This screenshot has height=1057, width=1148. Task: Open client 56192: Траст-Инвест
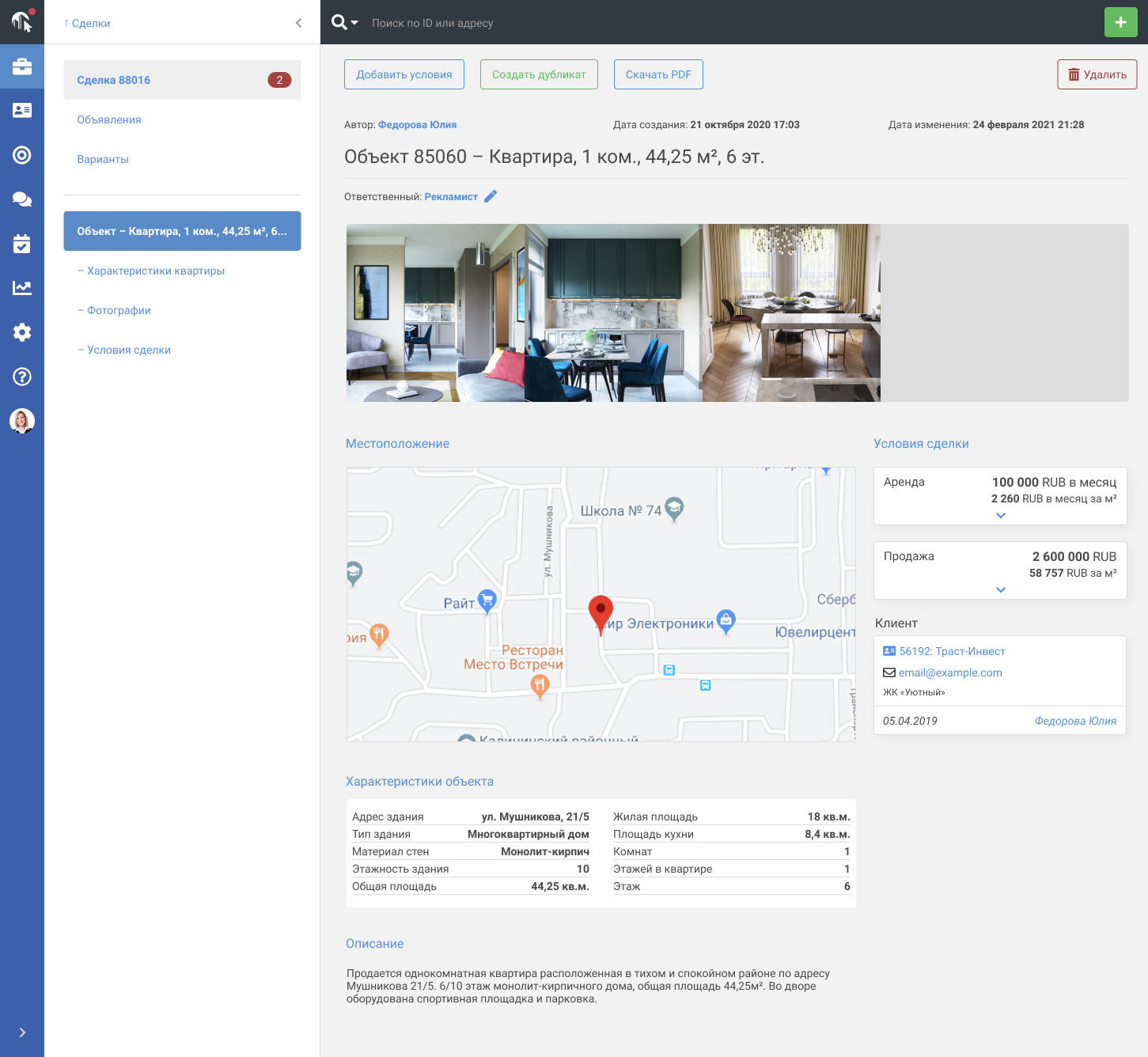(x=952, y=651)
